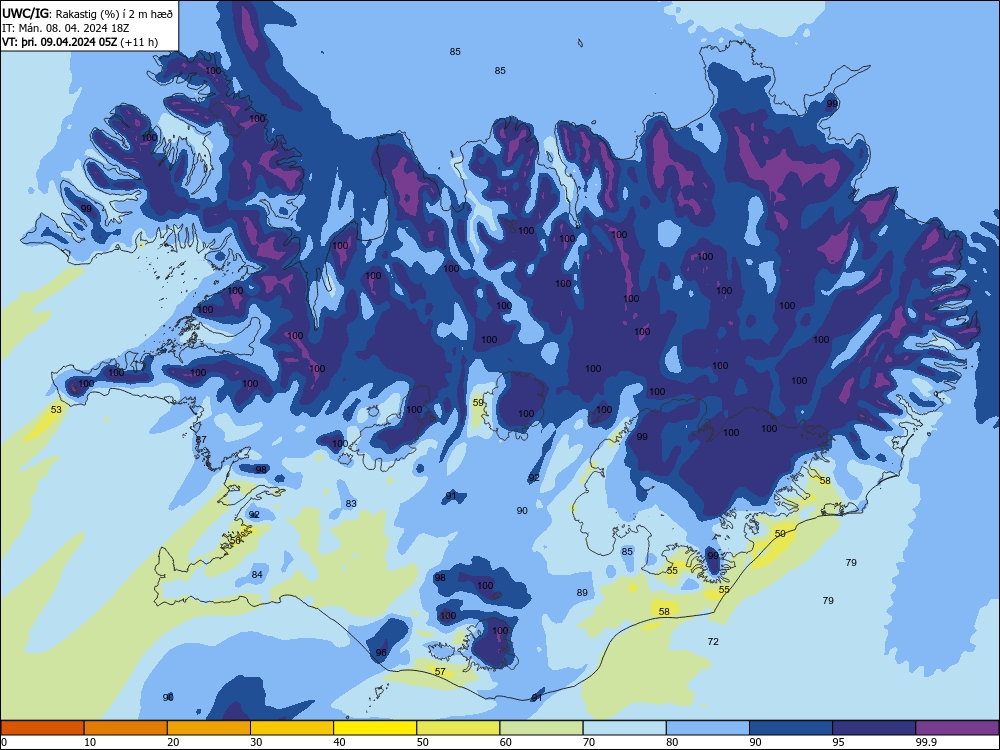Click the legend tick label '10'

click(x=90, y=742)
